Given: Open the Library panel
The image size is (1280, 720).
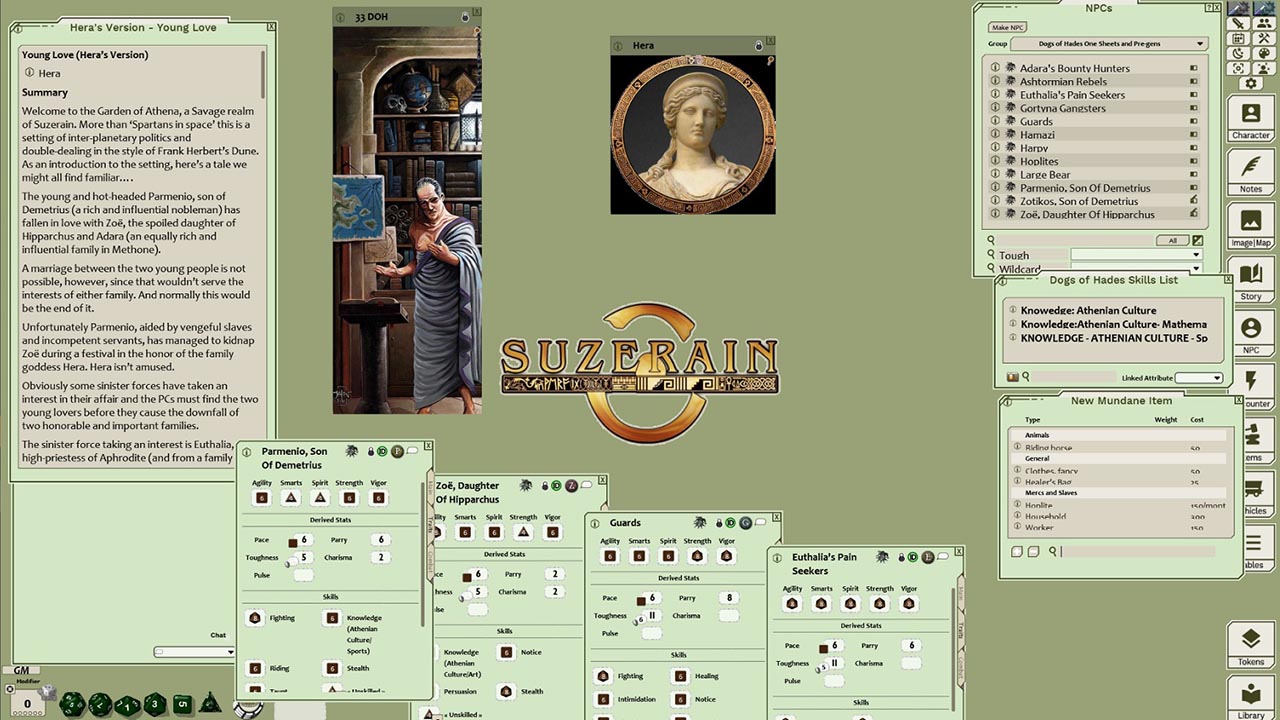Looking at the screenshot, I should pyautogui.click(x=1250, y=692).
